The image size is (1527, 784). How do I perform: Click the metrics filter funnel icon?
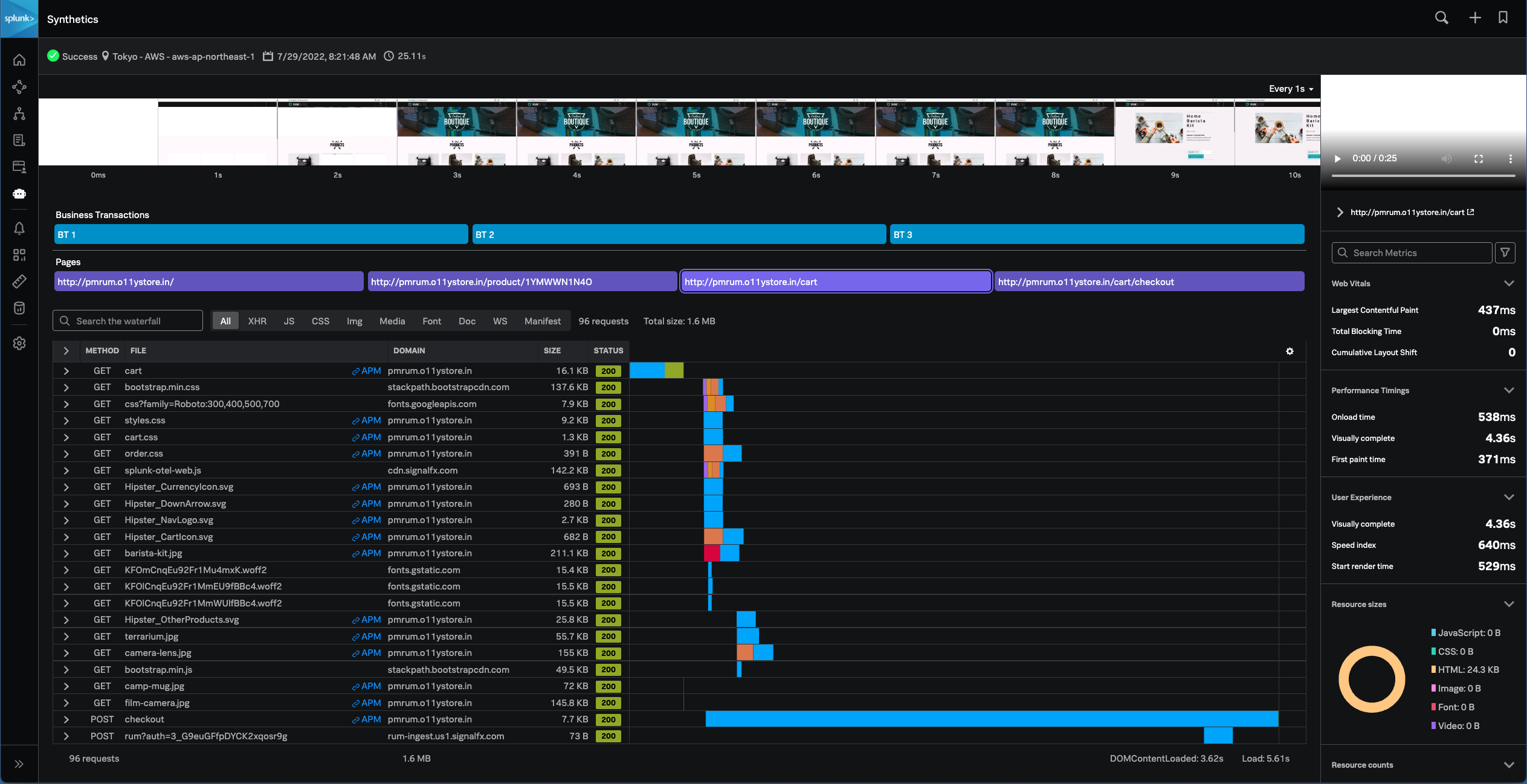[x=1505, y=252]
